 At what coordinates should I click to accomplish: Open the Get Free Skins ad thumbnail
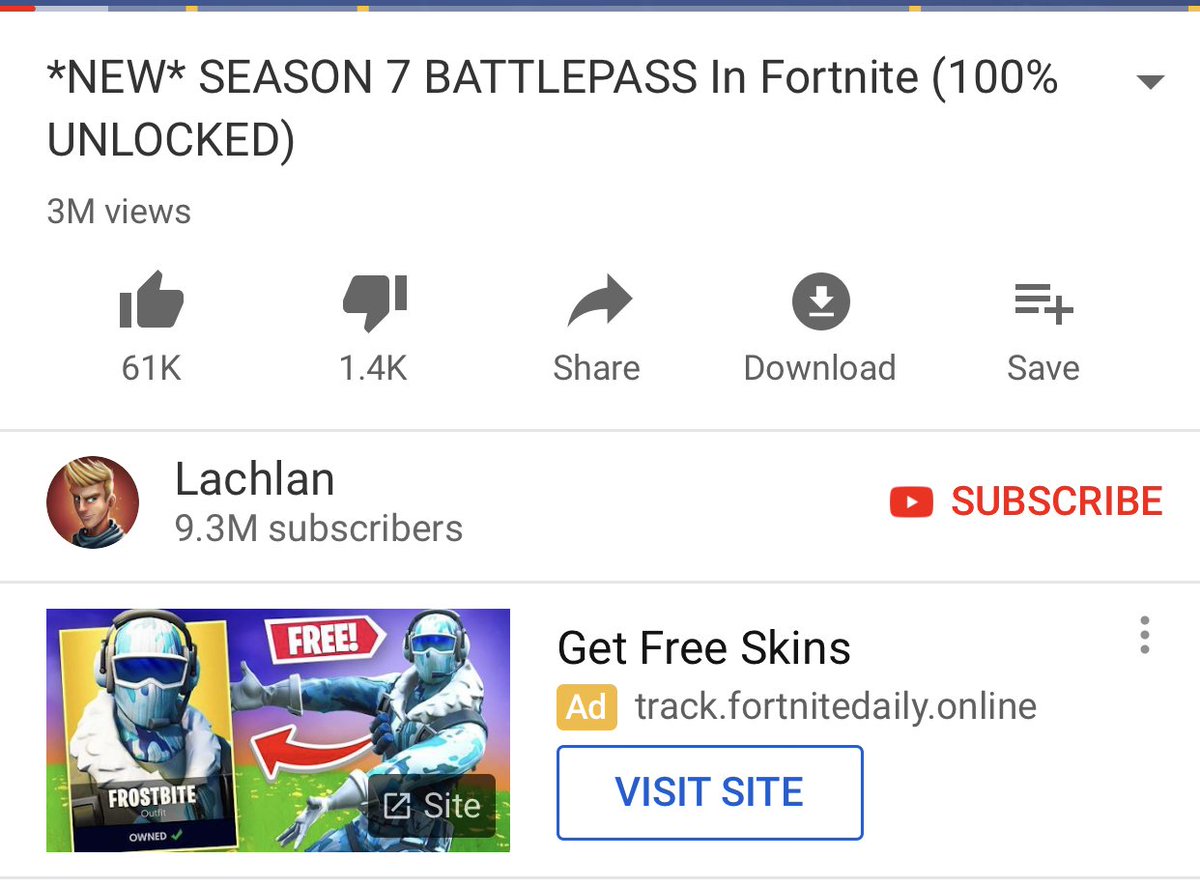278,730
